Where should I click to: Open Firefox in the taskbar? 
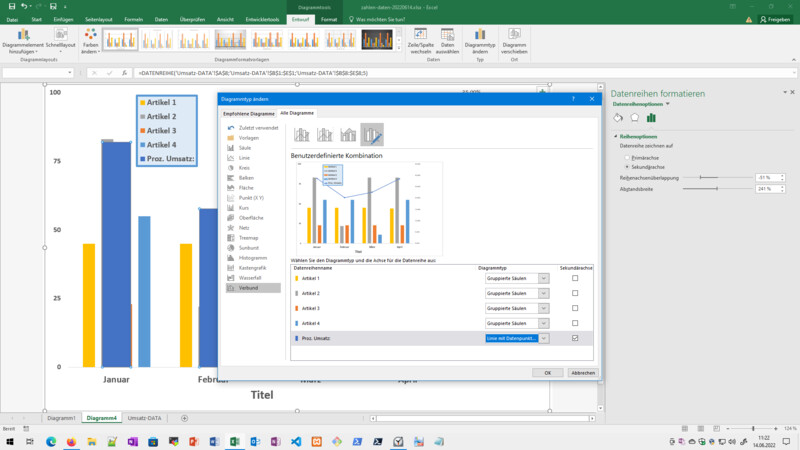(71, 442)
